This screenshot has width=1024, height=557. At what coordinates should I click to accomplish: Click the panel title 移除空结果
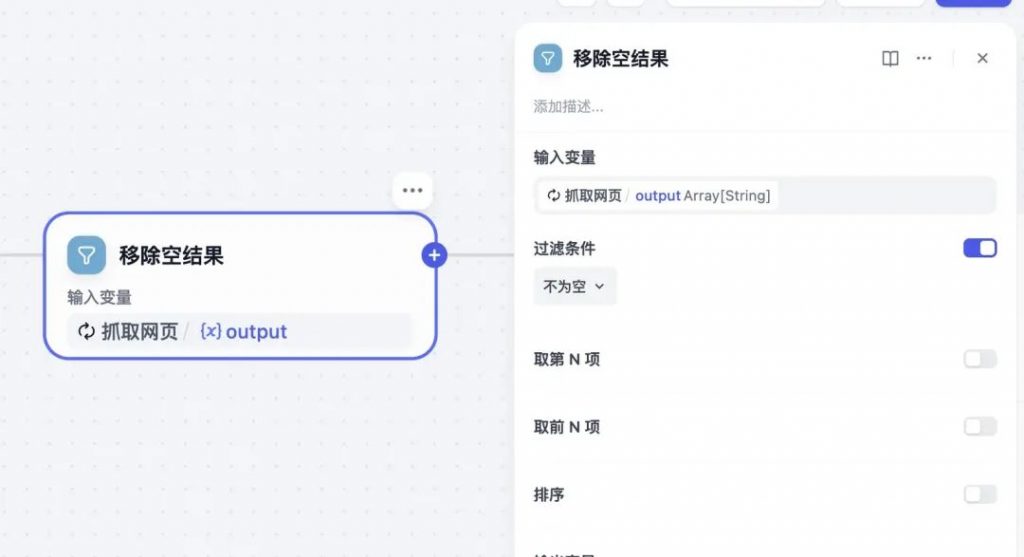point(620,59)
